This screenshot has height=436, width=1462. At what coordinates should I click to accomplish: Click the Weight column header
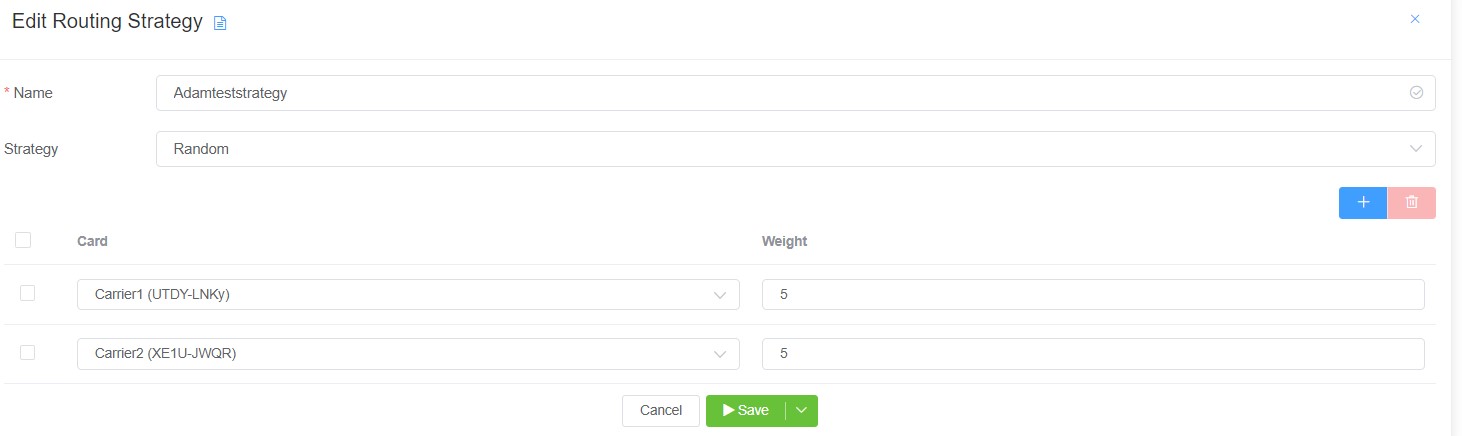point(784,241)
